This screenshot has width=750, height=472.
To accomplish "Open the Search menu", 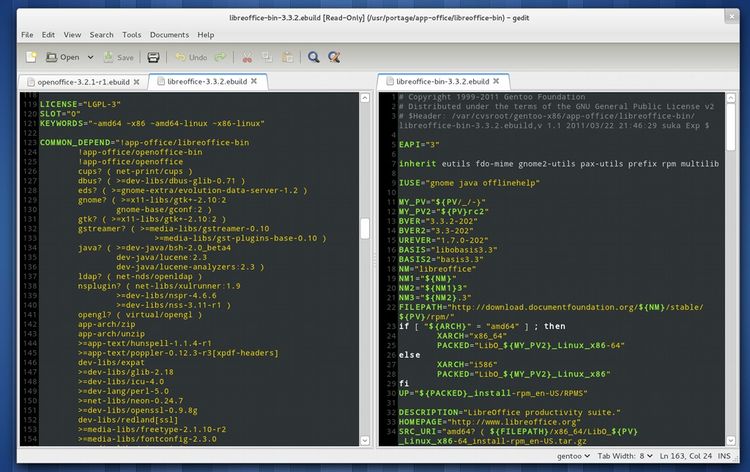I will pyautogui.click(x=101, y=35).
